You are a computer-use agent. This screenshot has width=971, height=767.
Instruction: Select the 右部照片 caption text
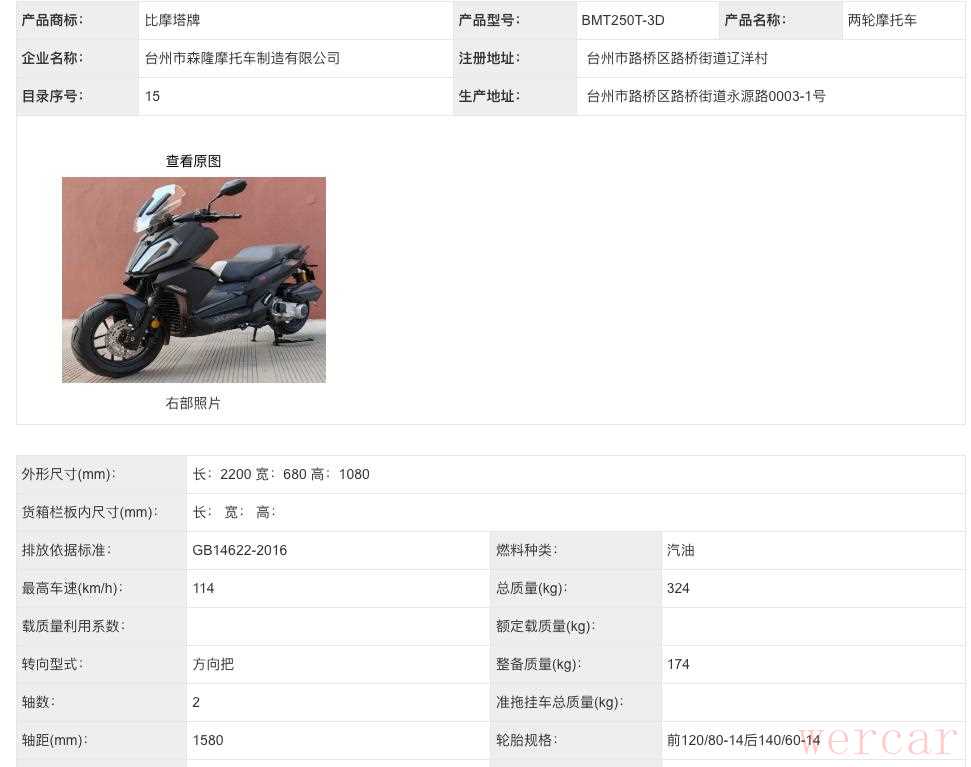pos(193,403)
